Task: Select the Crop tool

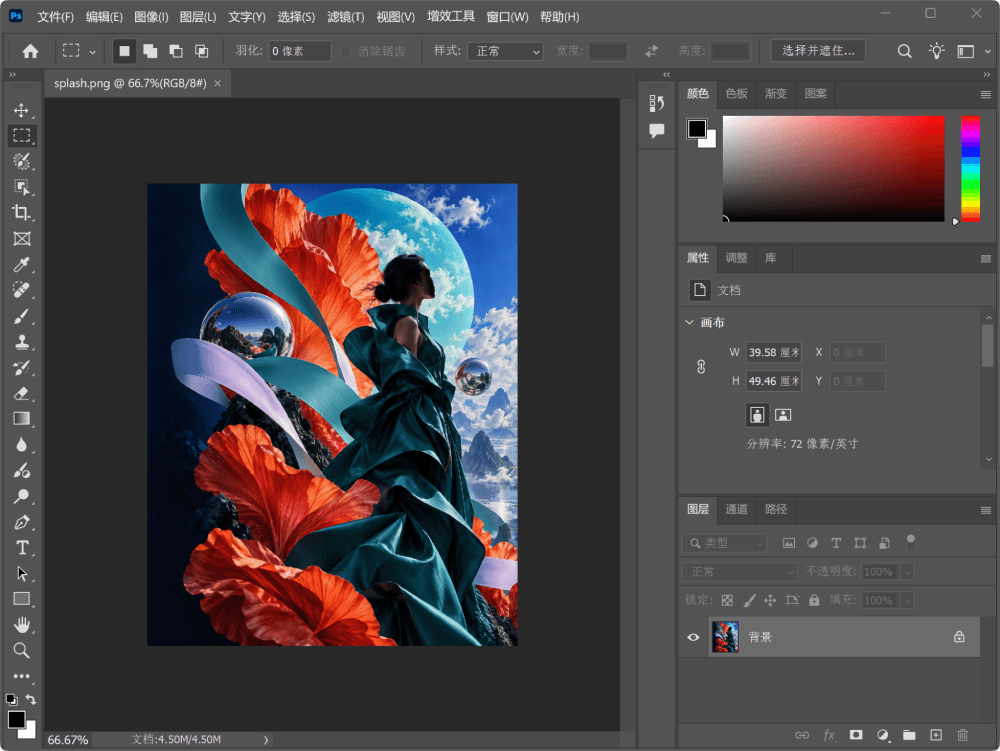Action: click(x=22, y=213)
